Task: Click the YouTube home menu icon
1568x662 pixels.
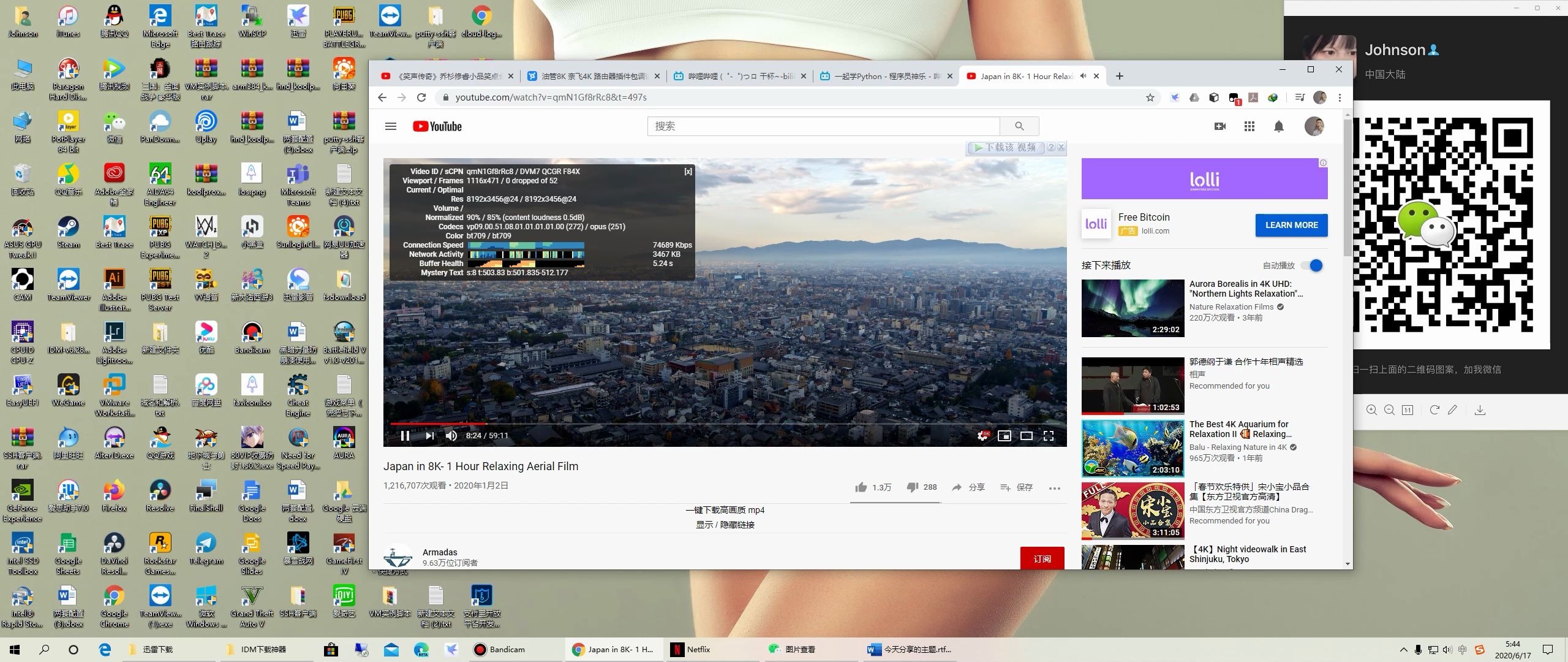Action: pos(392,126)
